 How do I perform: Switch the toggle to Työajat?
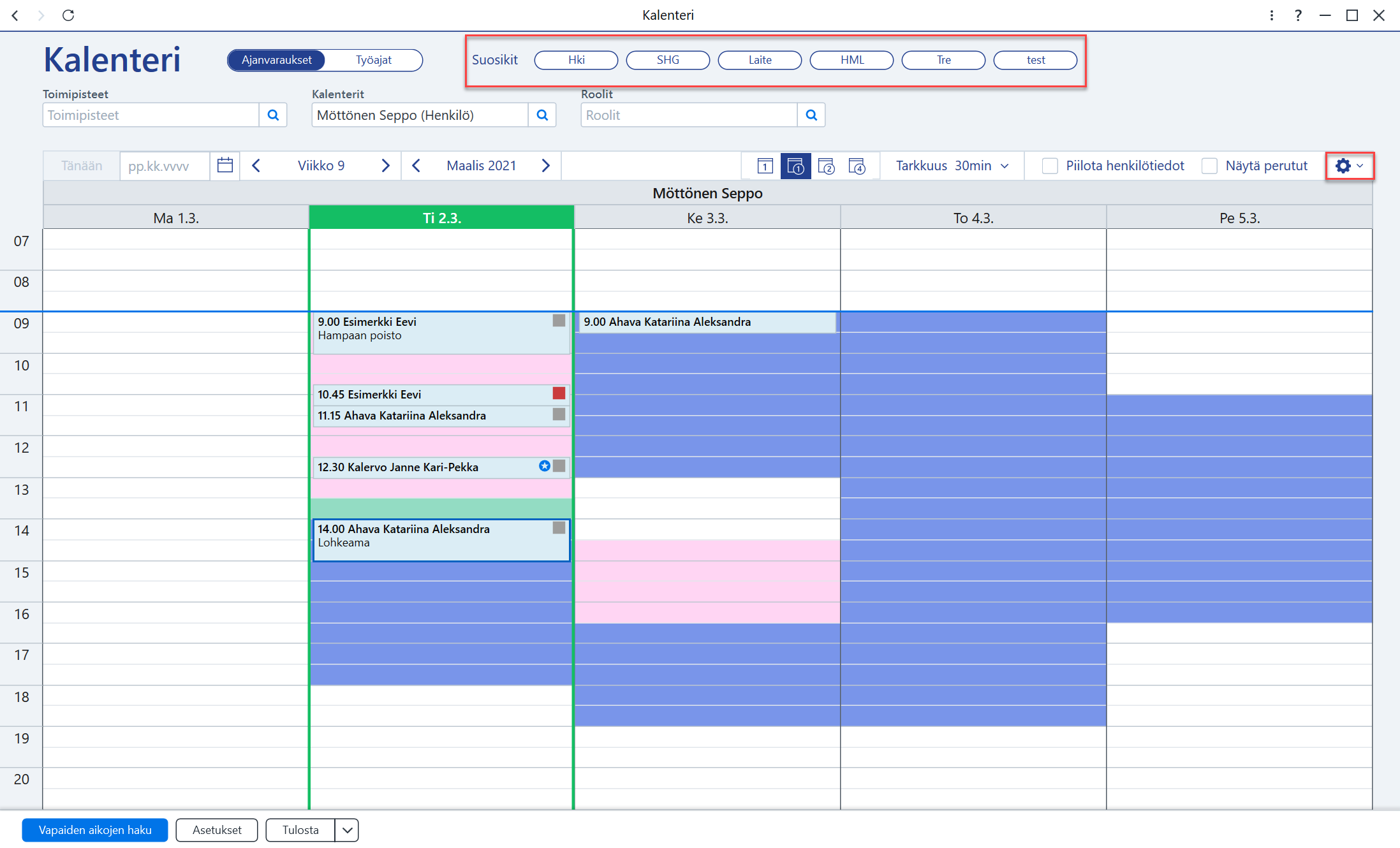[x=374, y=60]
